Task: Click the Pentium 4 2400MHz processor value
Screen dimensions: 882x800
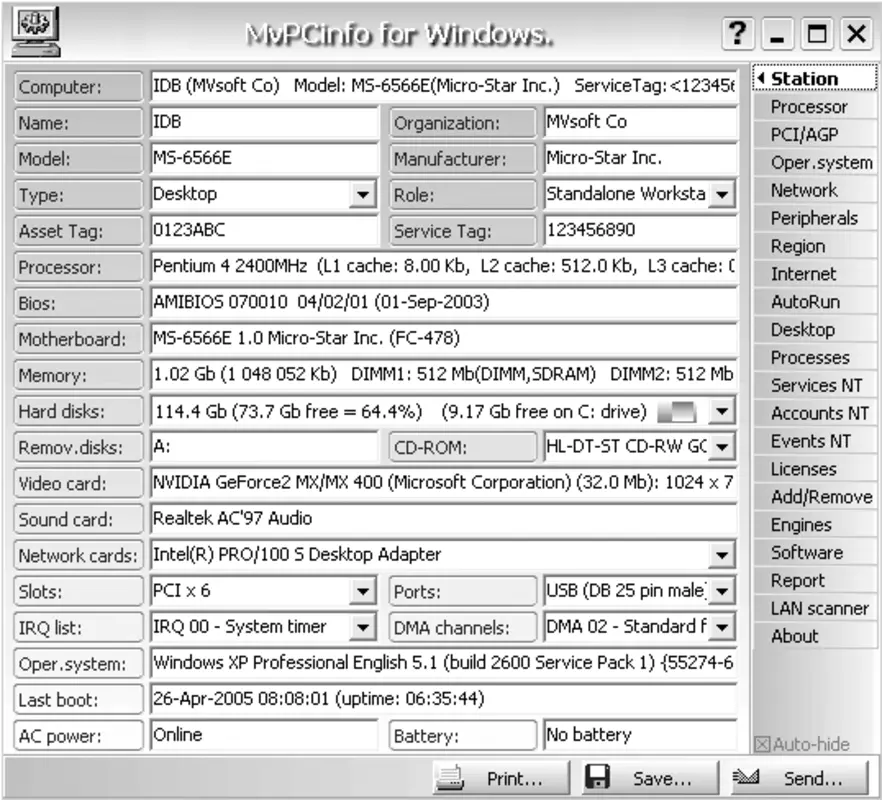Action: 444,267
